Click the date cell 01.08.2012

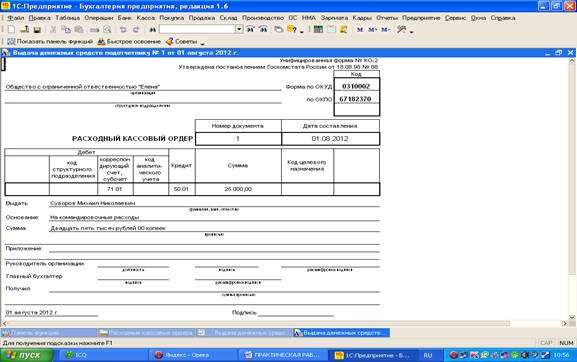(x=330, y=139)
